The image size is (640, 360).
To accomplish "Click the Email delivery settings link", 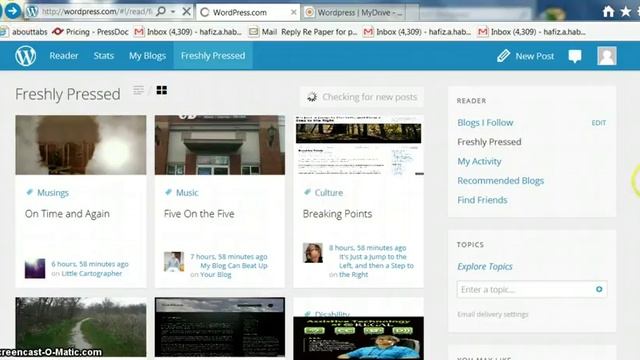I will (493, 314).
